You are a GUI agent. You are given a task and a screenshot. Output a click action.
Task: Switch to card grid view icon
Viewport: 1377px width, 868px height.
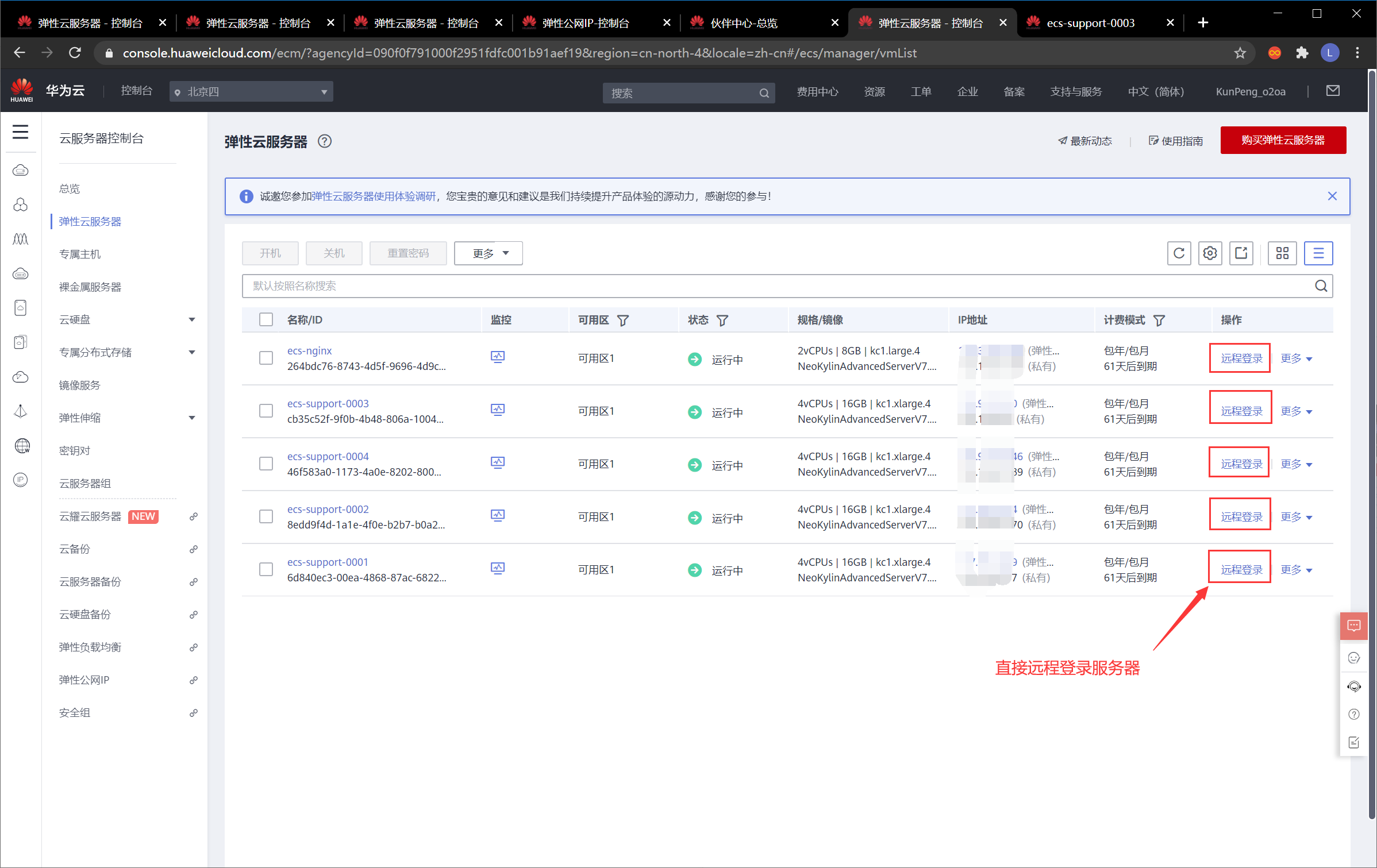point(1282,253)
